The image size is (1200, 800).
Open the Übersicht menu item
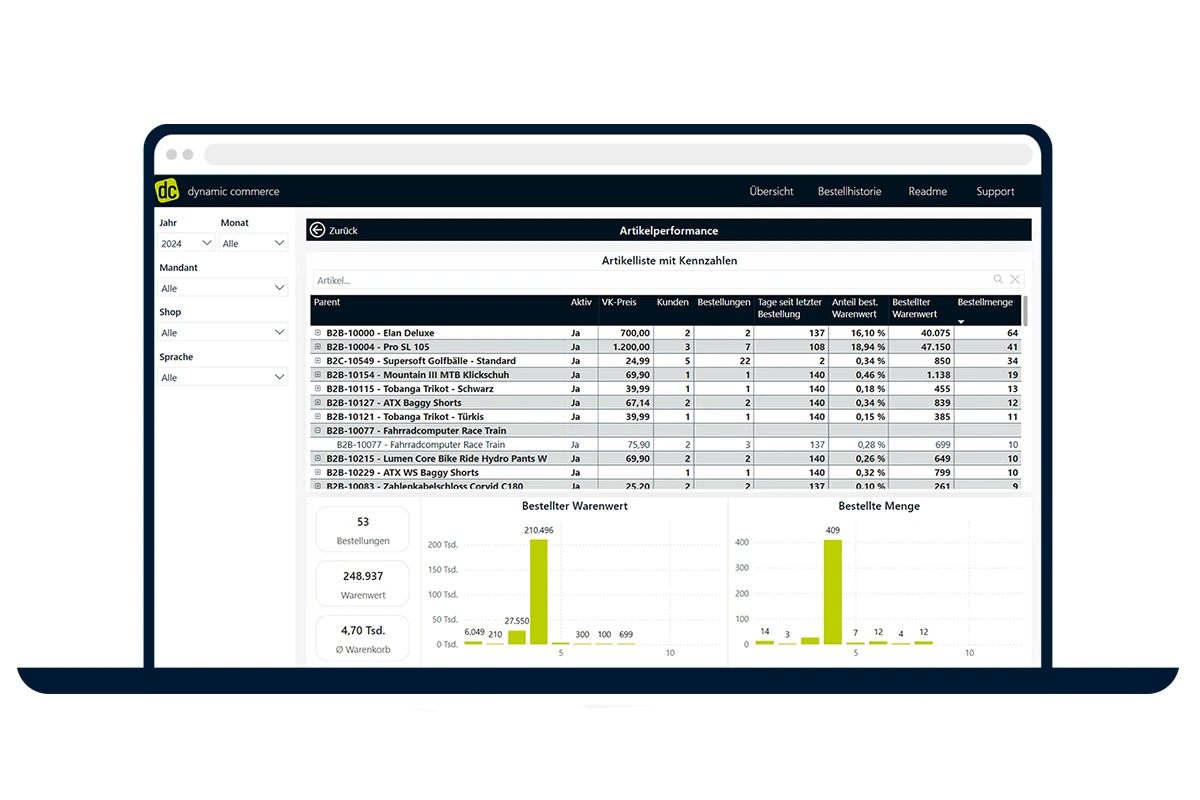point(771,191)
